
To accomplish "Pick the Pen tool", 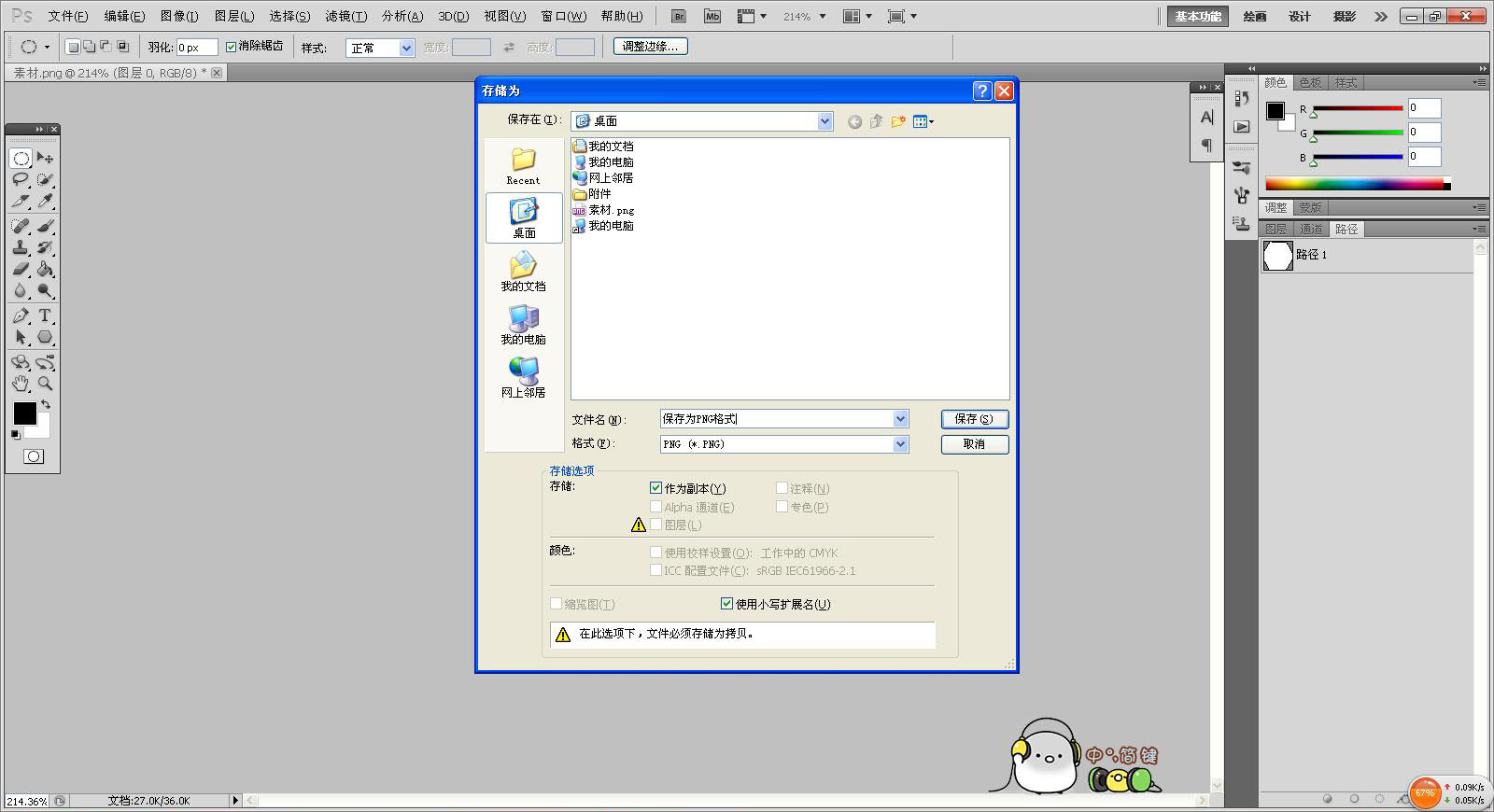I will tap(21, 315).
